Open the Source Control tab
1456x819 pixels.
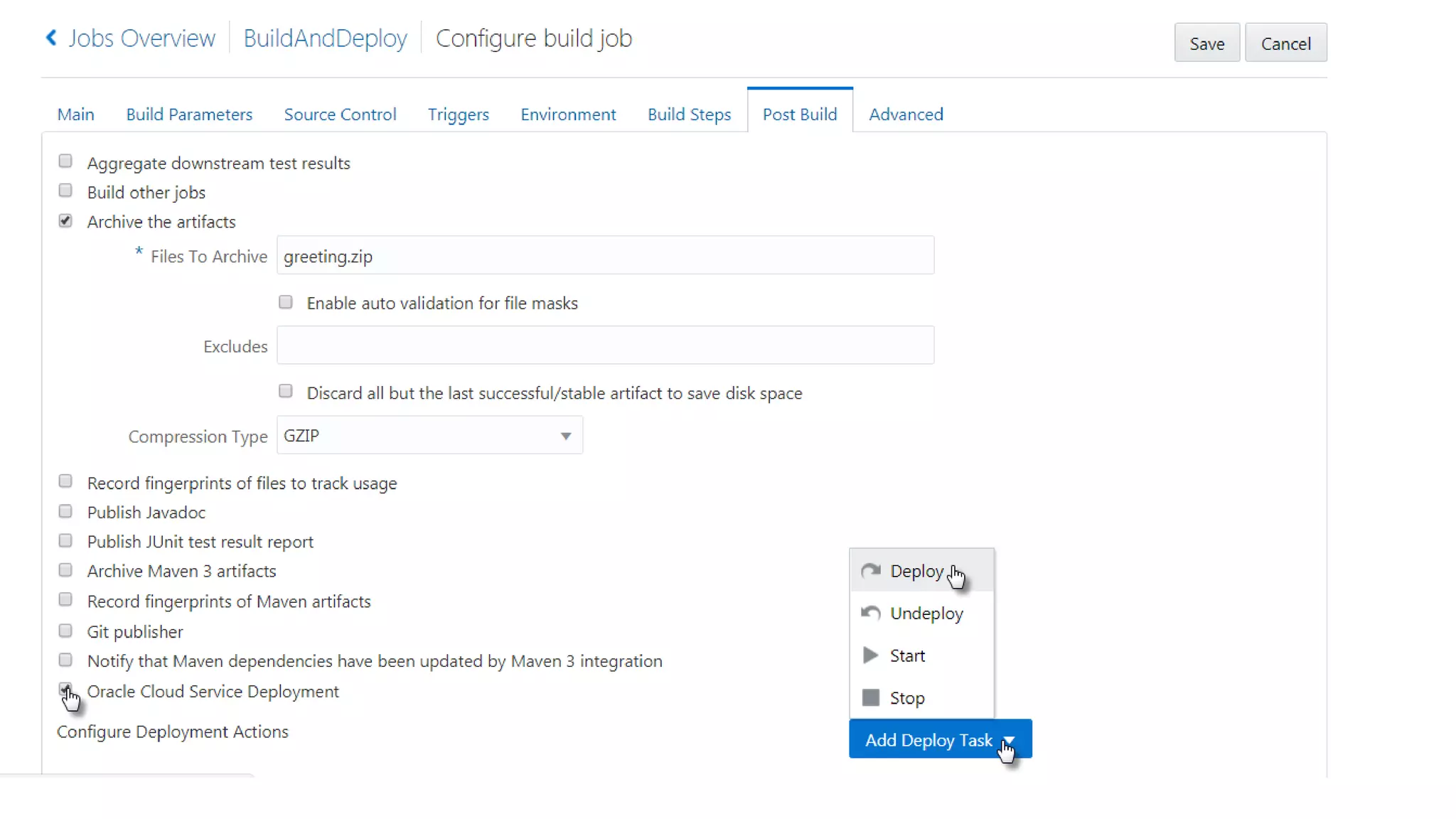click(x=340, y=114)
